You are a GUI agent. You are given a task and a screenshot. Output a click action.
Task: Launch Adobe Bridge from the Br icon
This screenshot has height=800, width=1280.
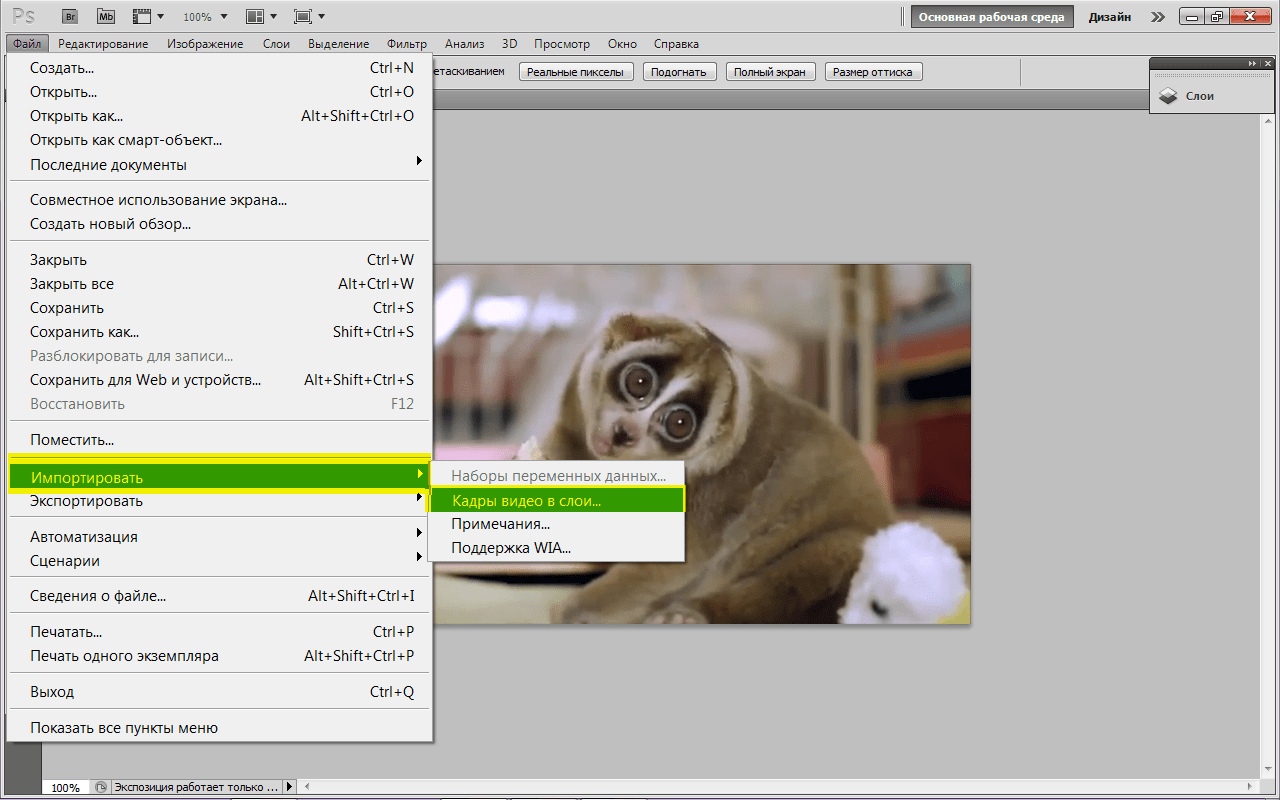(69, 17)
